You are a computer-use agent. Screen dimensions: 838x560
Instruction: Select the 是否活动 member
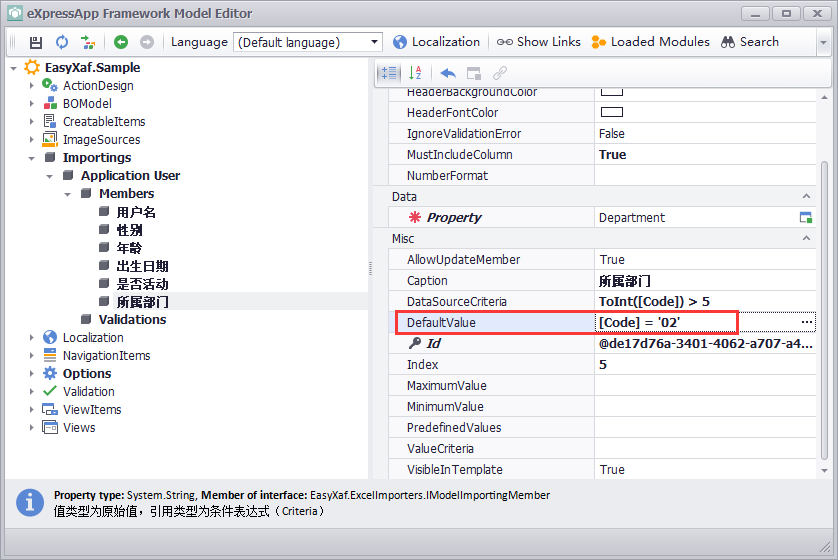(142, 284)
